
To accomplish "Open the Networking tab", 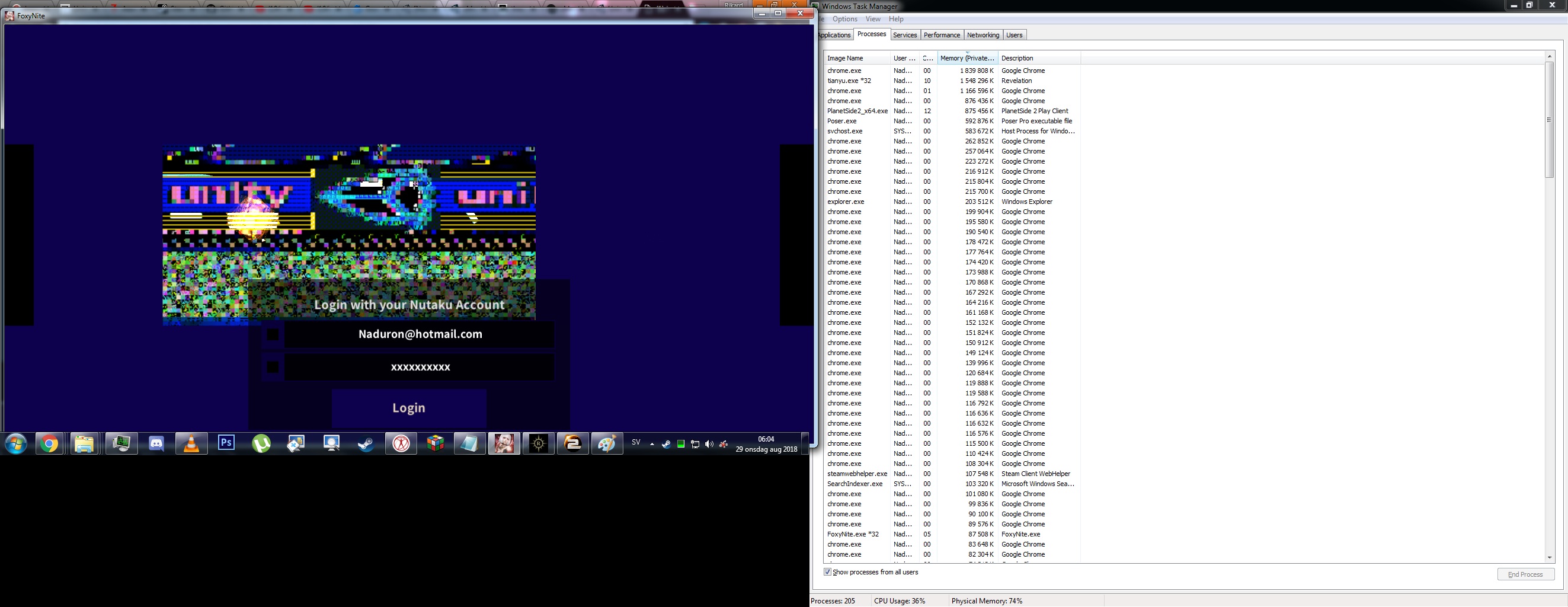I will click(x=983, y=35).
